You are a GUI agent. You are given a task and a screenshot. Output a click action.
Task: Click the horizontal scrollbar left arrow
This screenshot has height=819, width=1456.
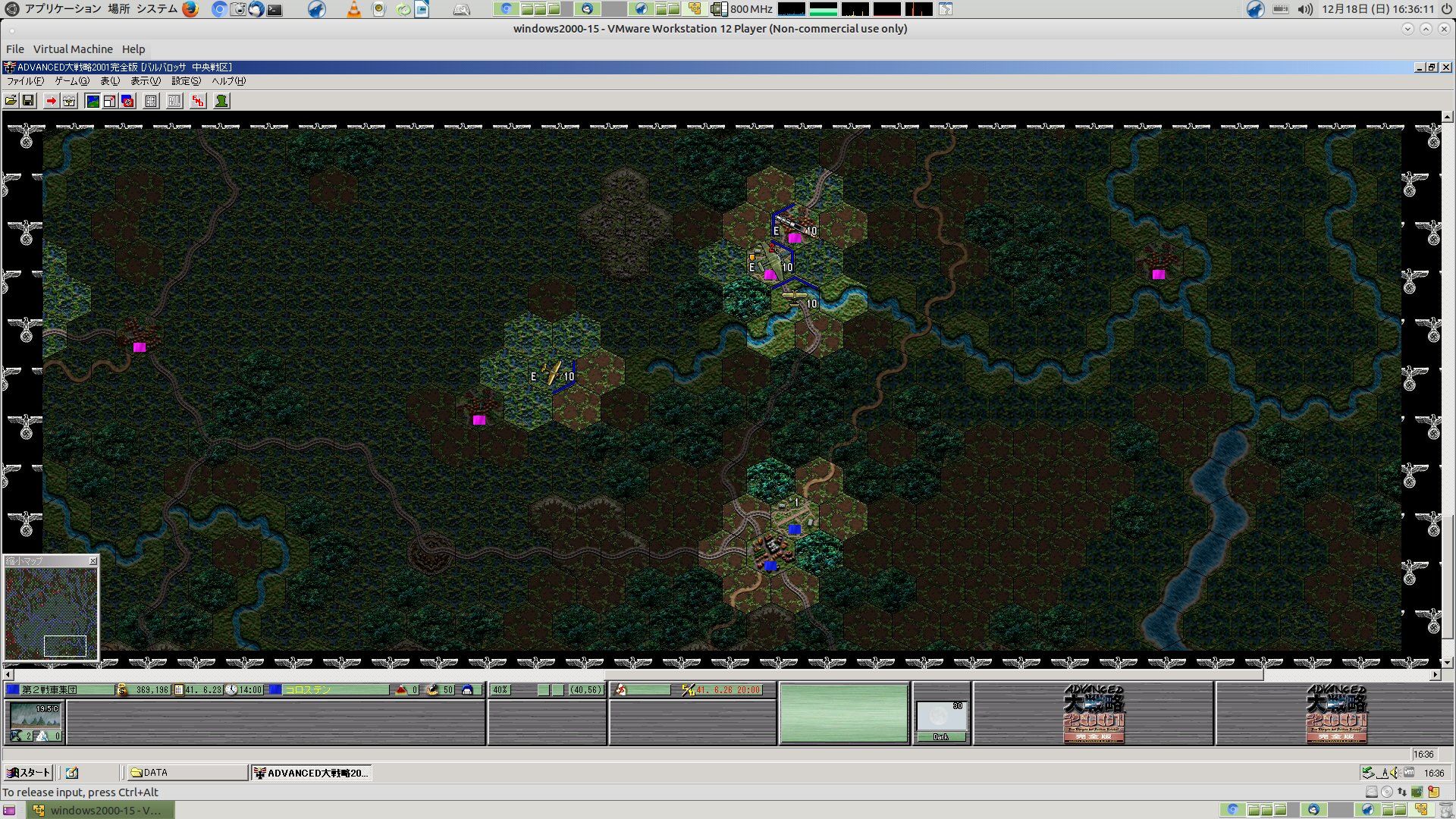pos(8,674)
